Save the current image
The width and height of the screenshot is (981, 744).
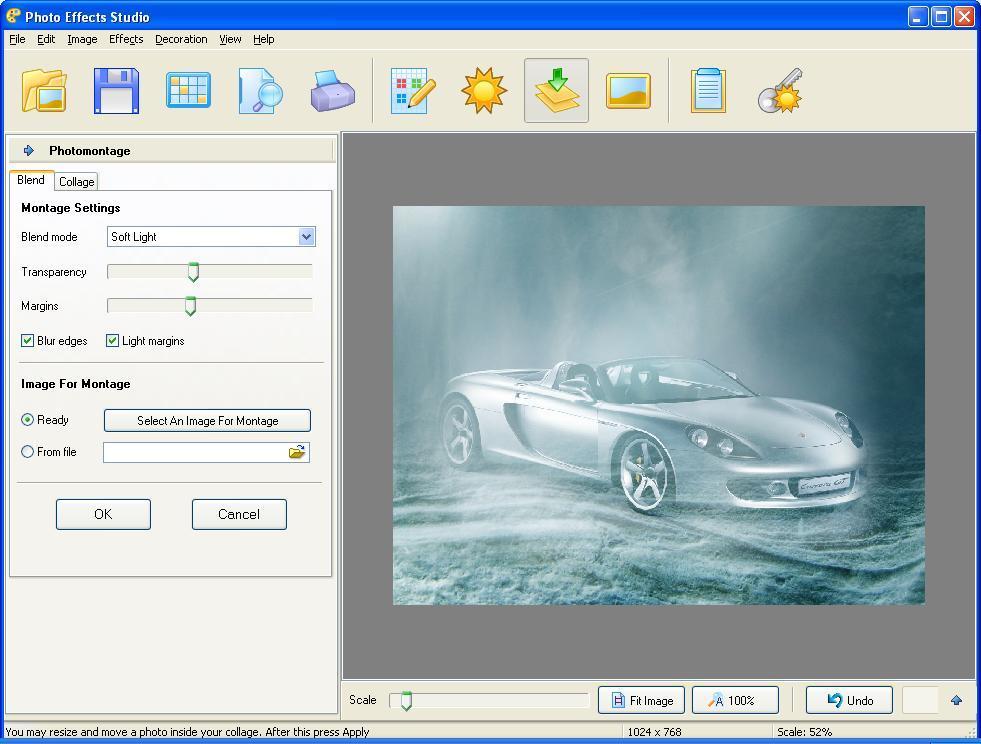click(115, 90)
